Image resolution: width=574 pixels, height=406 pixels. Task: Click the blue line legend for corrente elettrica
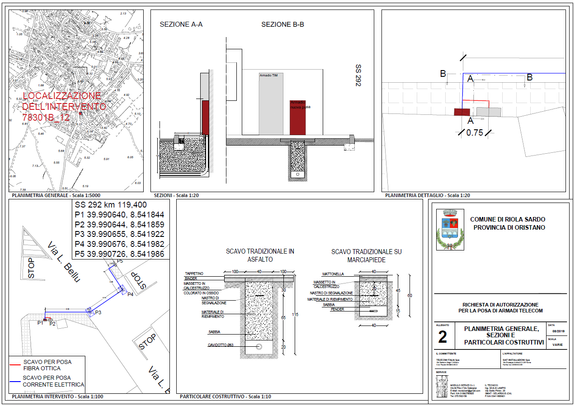pos(15,381)
